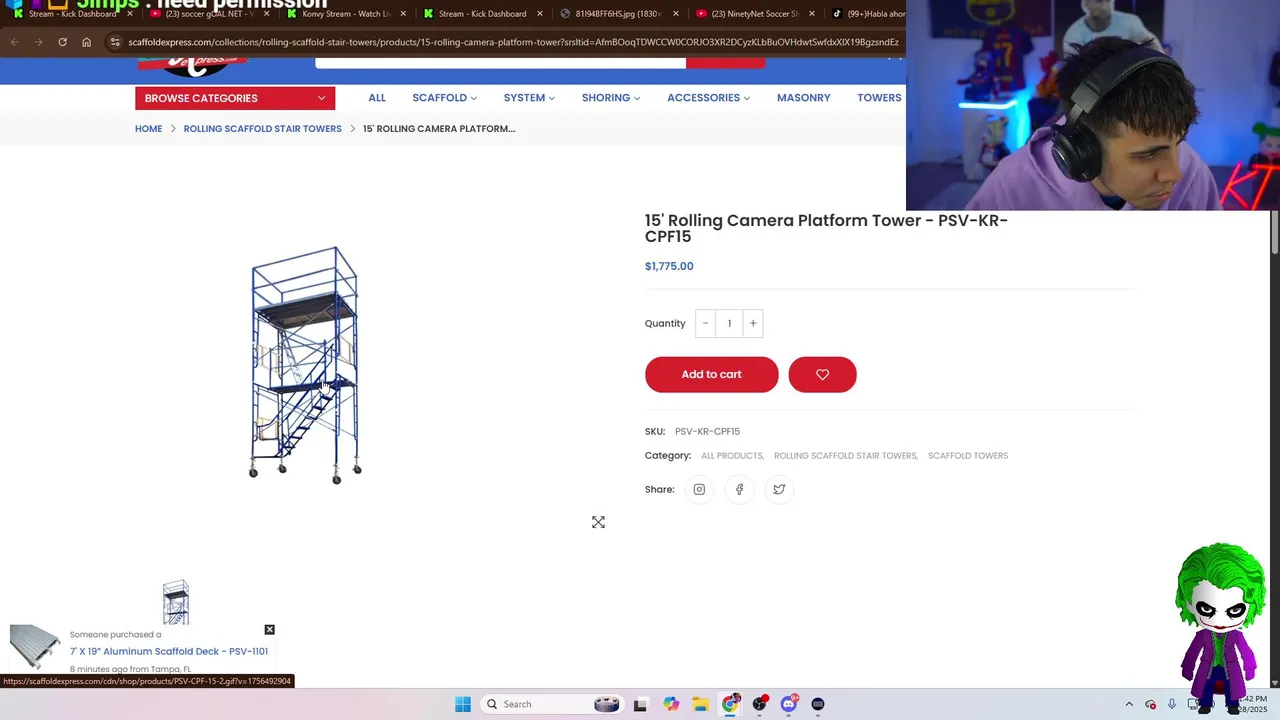Select the Masonry menu item

point(804,98)
